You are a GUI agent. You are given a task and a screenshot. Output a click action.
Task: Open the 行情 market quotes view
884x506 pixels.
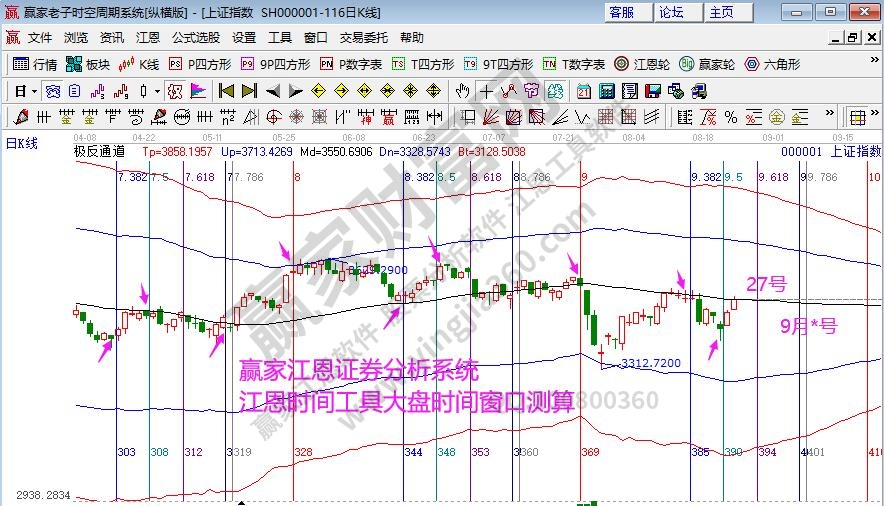(34, 64)
